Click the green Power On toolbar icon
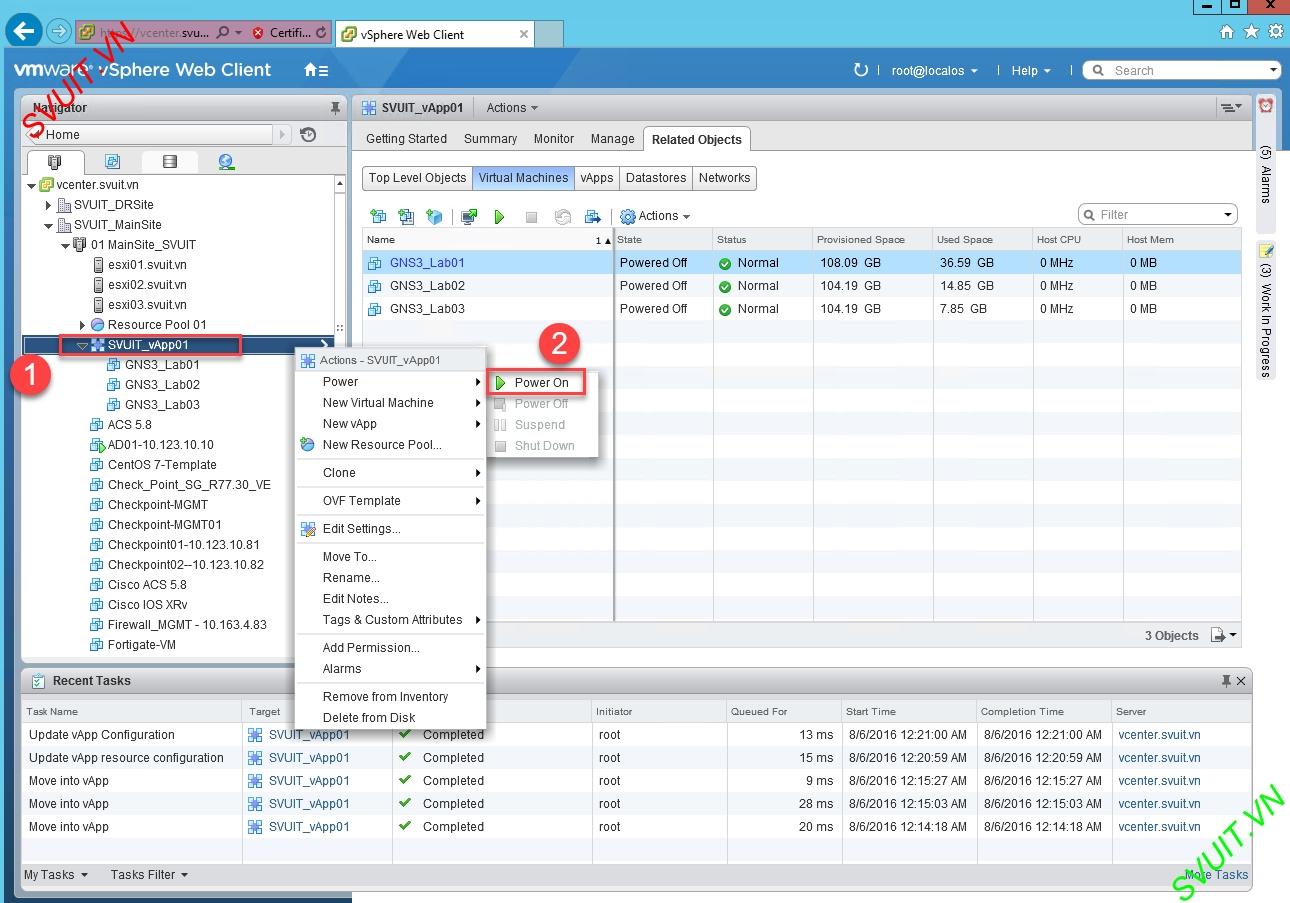This screenshot has width=1290, height=903. click(499, 216)
